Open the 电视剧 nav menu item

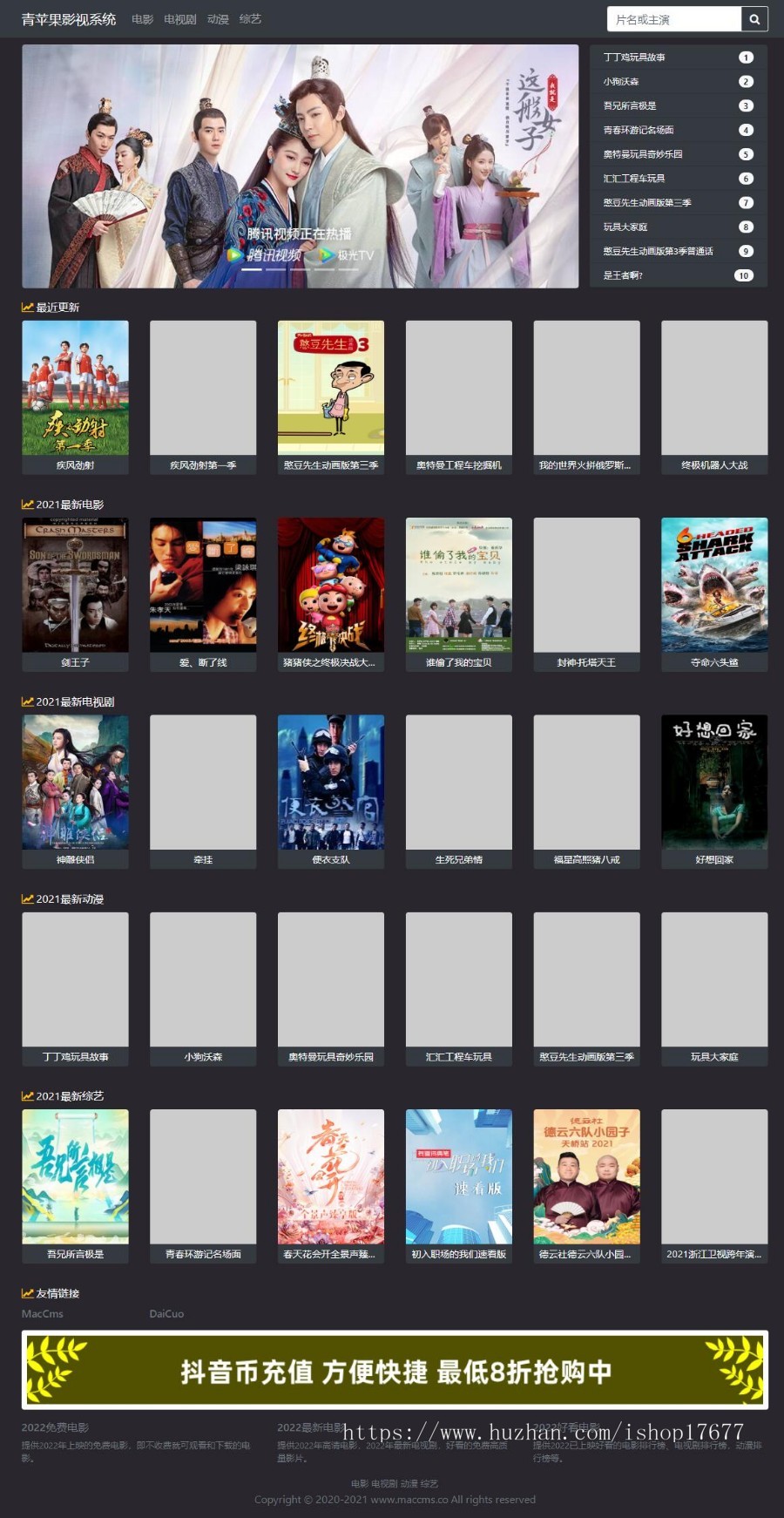point(180,19)
